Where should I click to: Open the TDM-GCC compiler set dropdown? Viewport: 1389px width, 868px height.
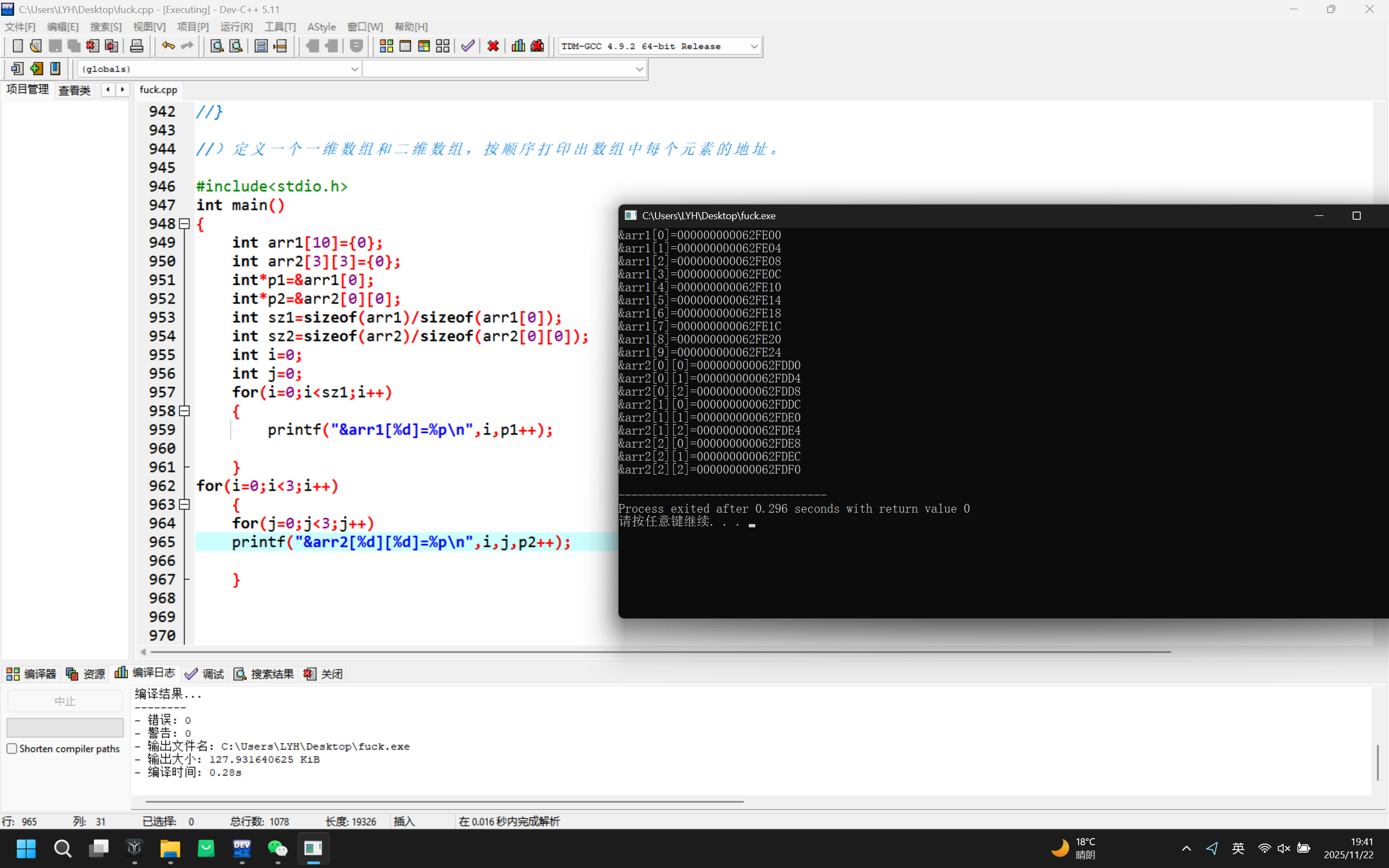point(754,47)
